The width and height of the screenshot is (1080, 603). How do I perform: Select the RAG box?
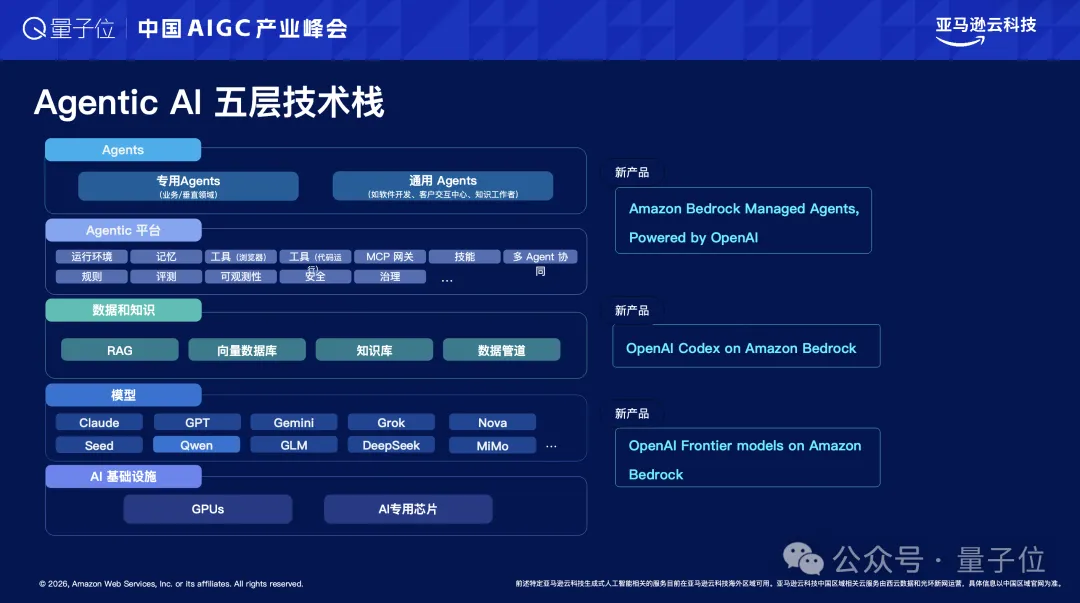120,350
